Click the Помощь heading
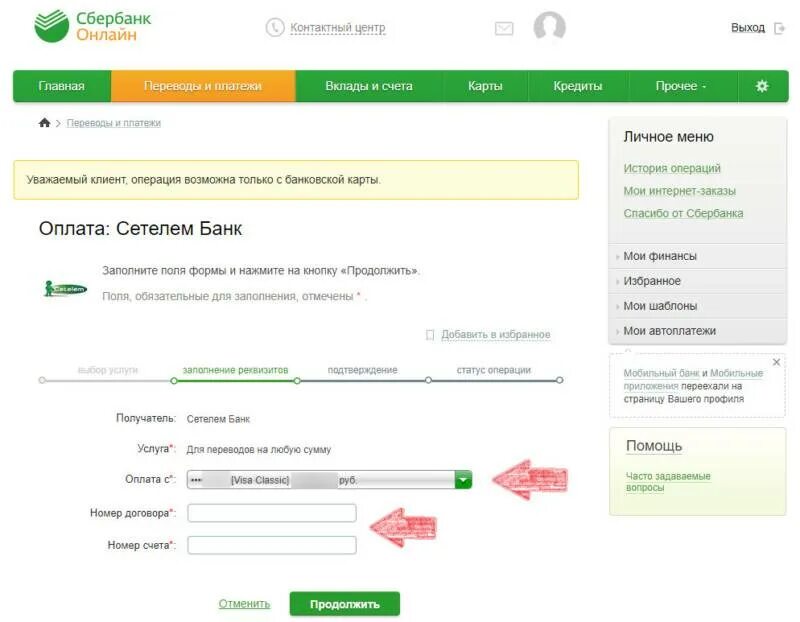This screenshot has width=800, height=622. click(654, 446)
